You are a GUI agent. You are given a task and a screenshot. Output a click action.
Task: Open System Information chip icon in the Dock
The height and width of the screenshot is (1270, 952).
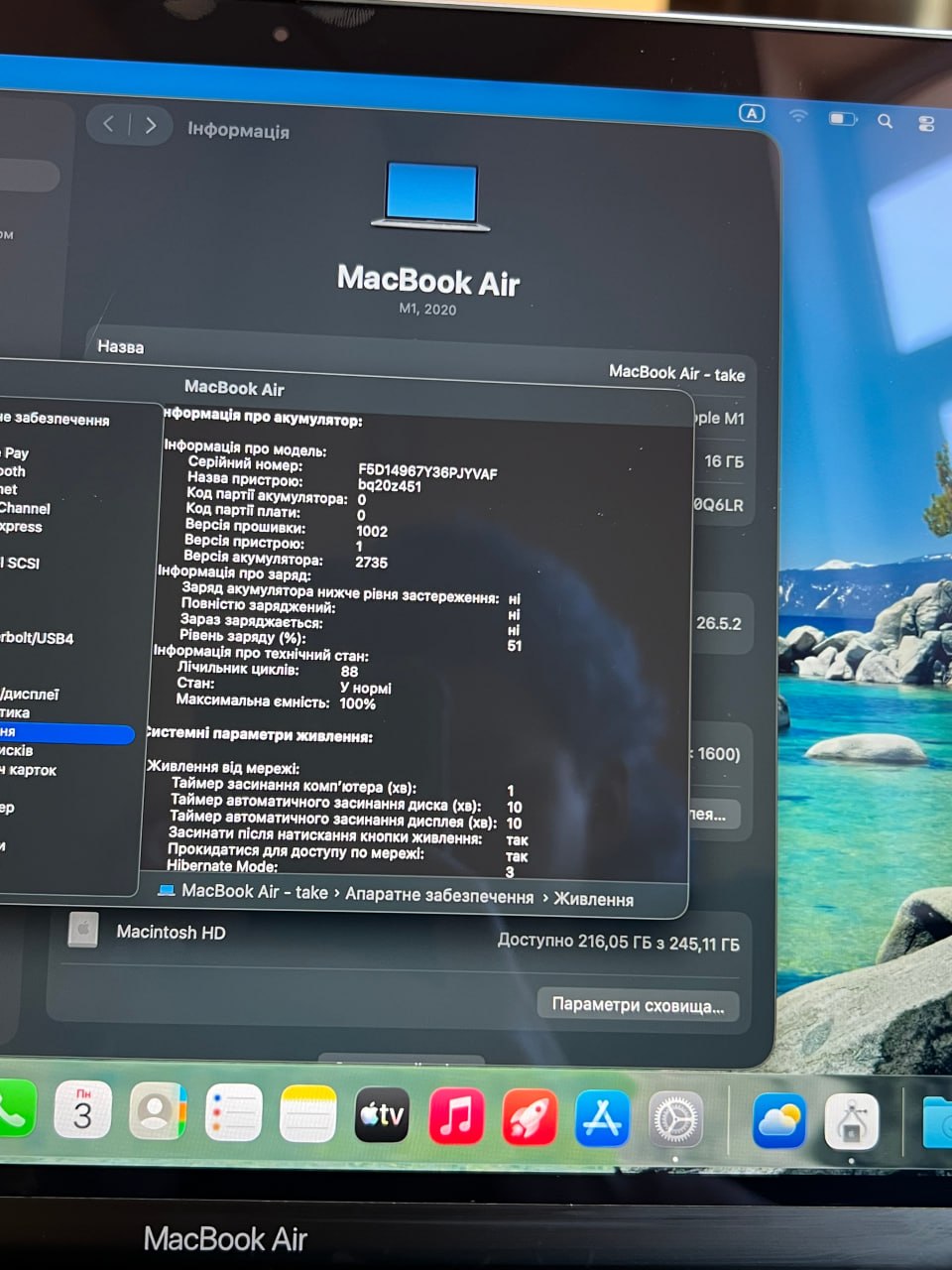tap(852, 1122)
